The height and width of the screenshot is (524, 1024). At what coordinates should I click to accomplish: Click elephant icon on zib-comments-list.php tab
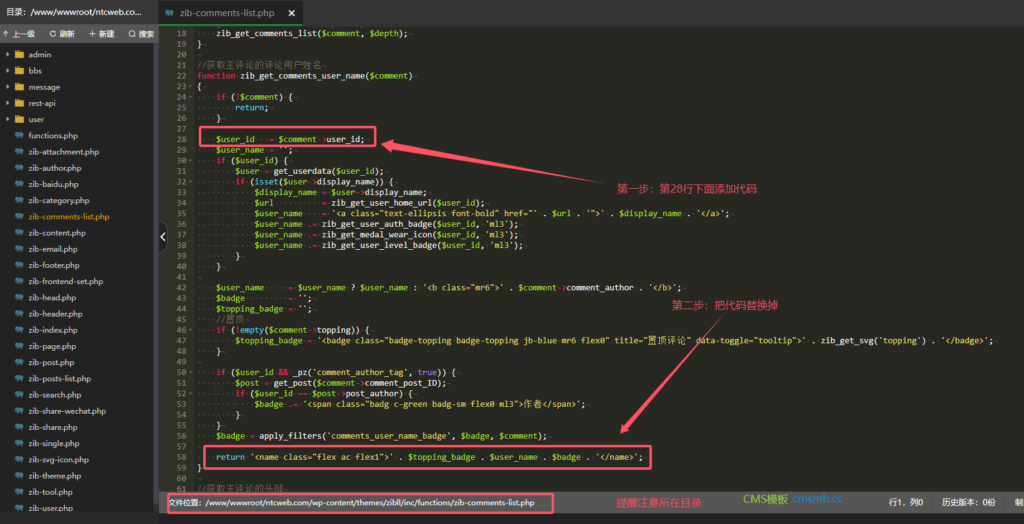coord(170,12)
